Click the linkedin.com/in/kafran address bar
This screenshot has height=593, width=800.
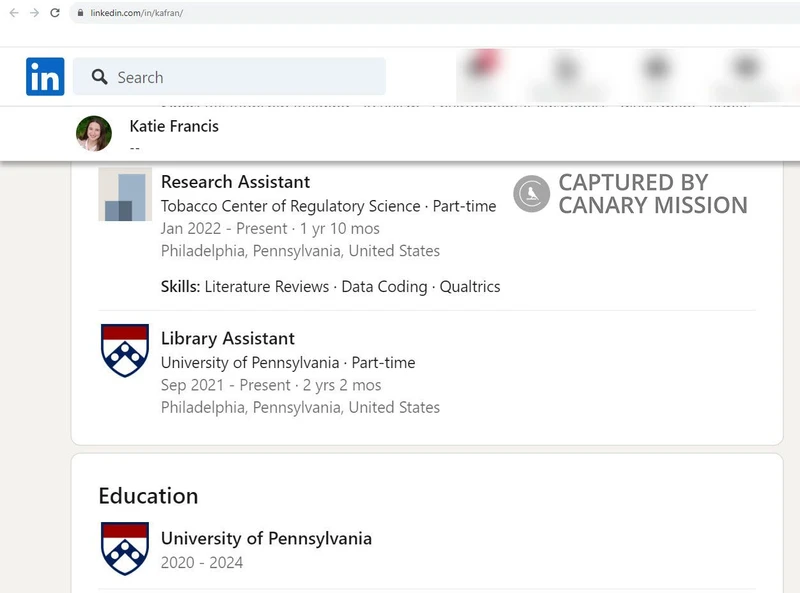click(434, 13)
